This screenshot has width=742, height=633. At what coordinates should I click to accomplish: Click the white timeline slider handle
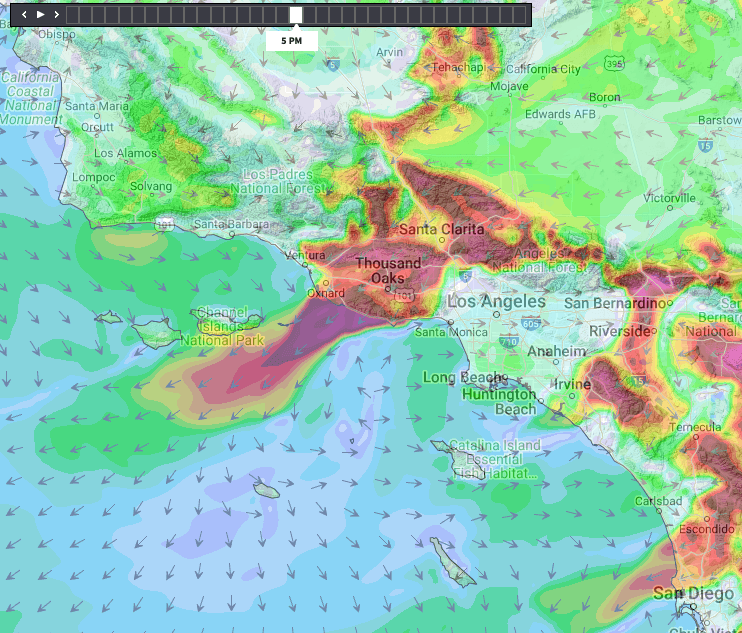296,14
